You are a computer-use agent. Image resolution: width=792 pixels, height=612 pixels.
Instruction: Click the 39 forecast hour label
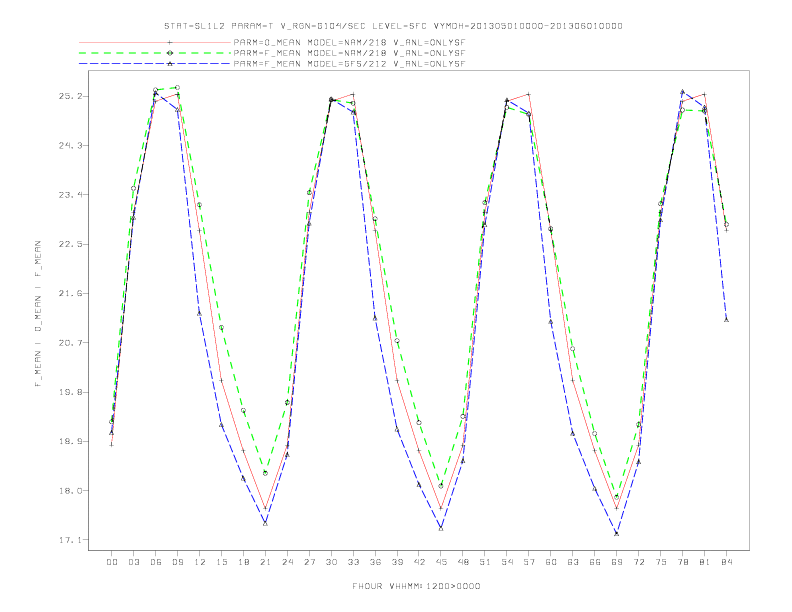397,562
